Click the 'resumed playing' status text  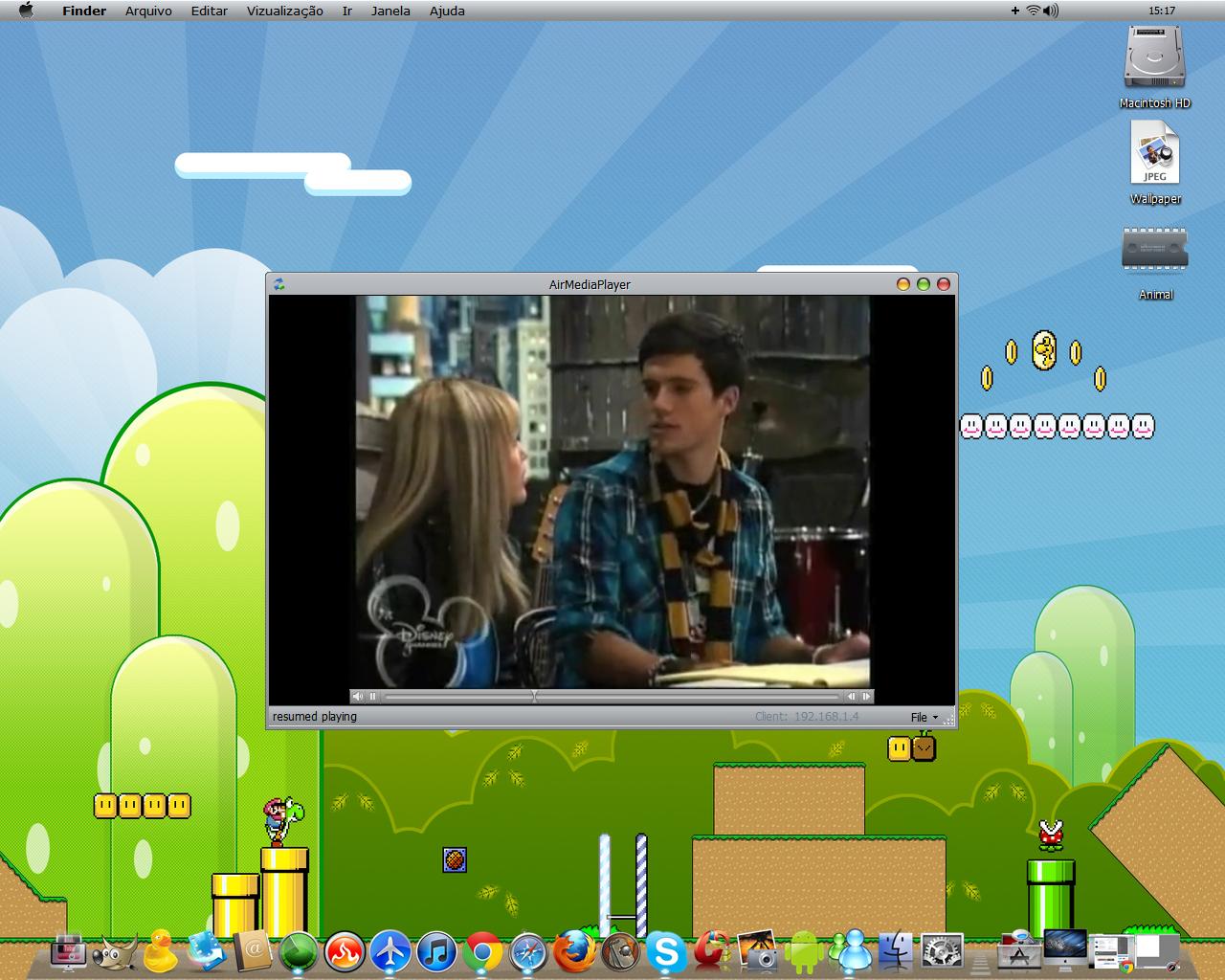[x=315, y=717]
